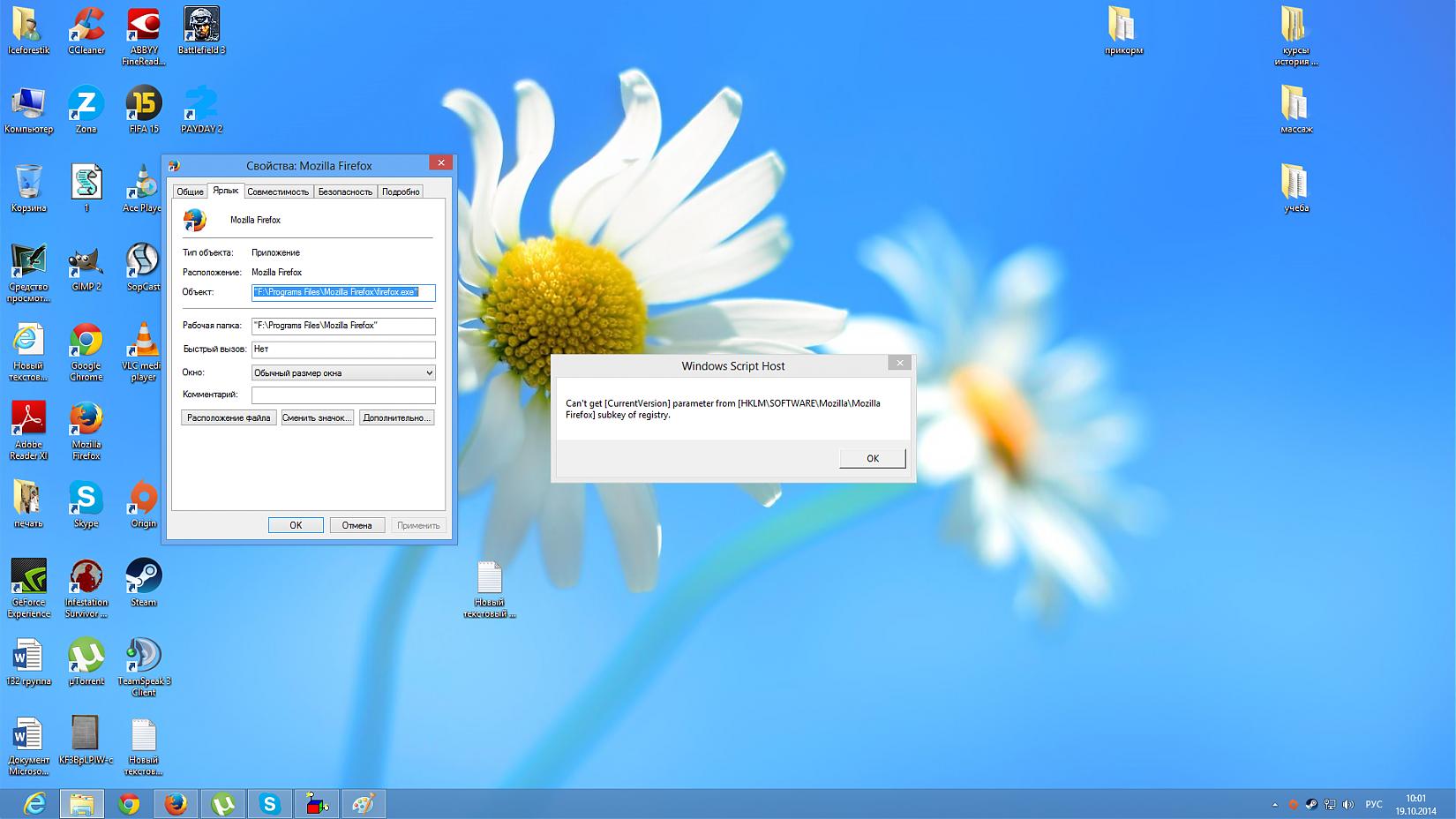Select the Battlefield 3 desktop shortcut
The width and height of the screenshot is (1456, 819).
[x=201, y=32]
